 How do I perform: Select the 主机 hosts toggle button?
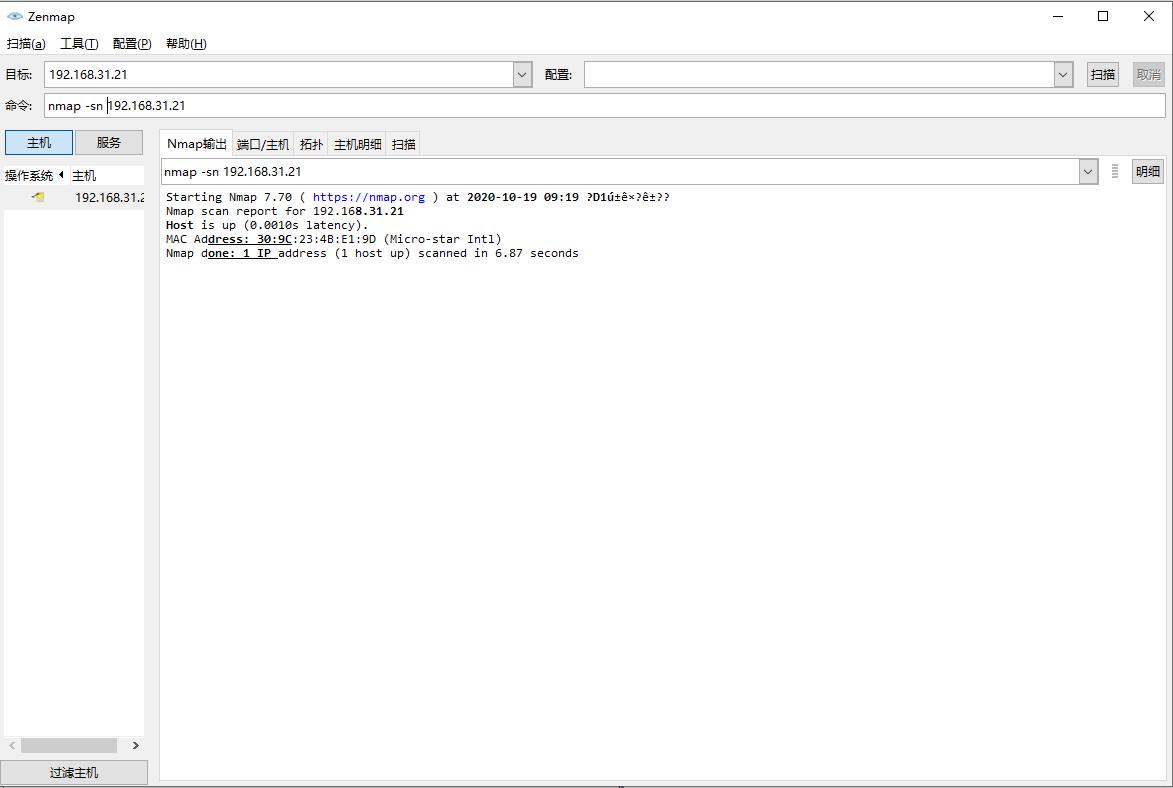click(39, 142)
